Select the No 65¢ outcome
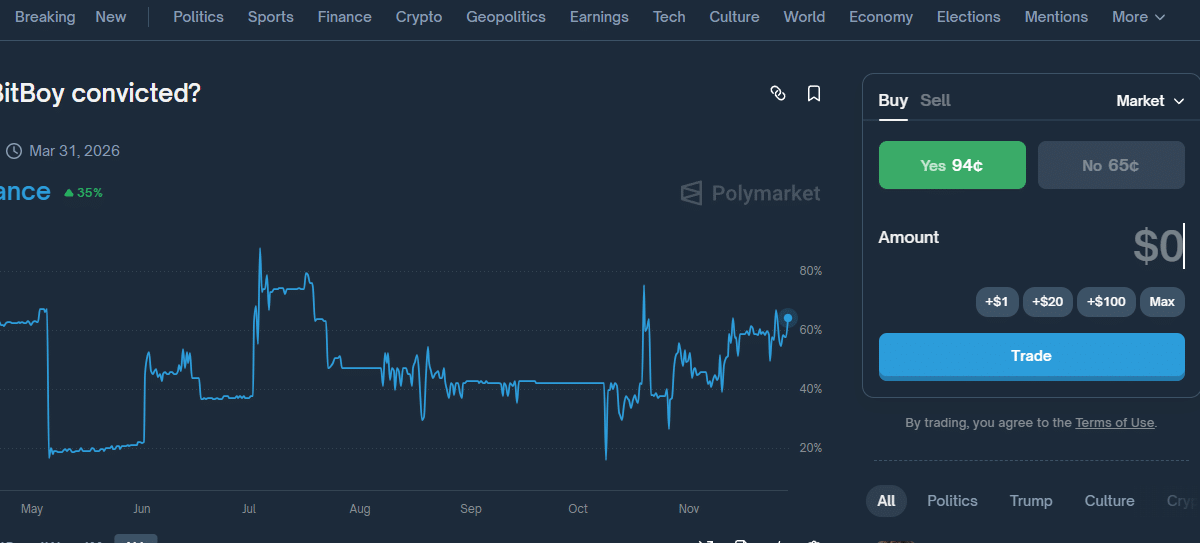This screenshot has width=1200, height=543. pyautogui.click(x=1110, y=165)
